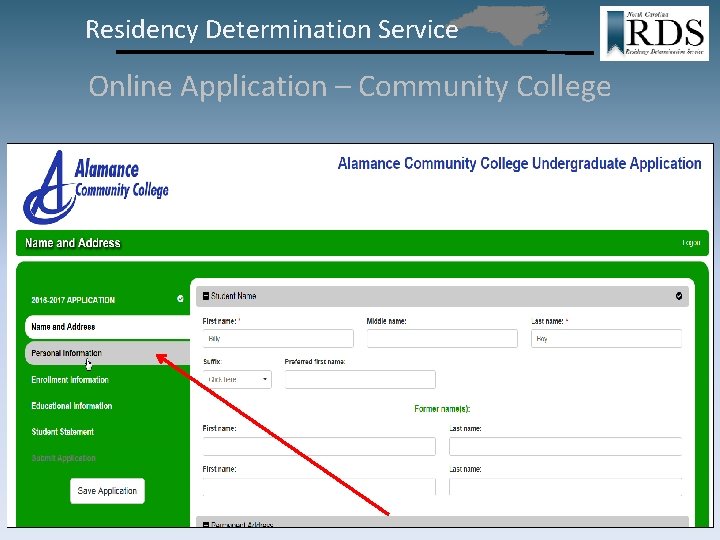
Task: Click the RDS logo in the slide header
Action: pyautogui.click(x=654, y=34)
